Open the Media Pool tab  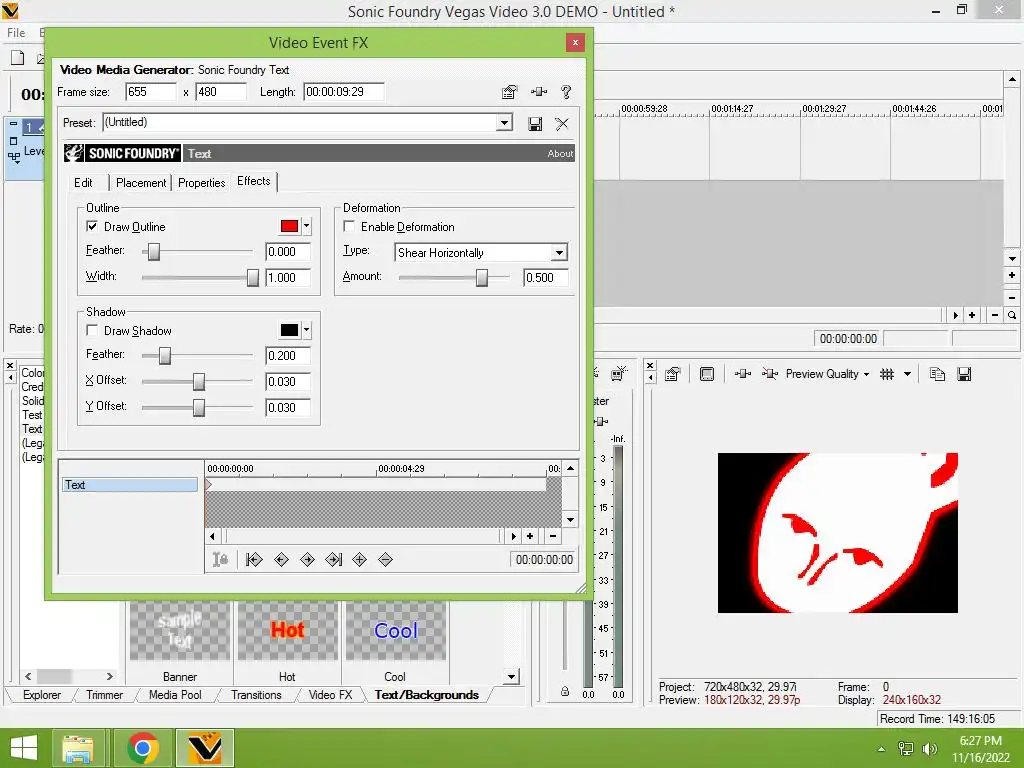click(x=175, y=695)
